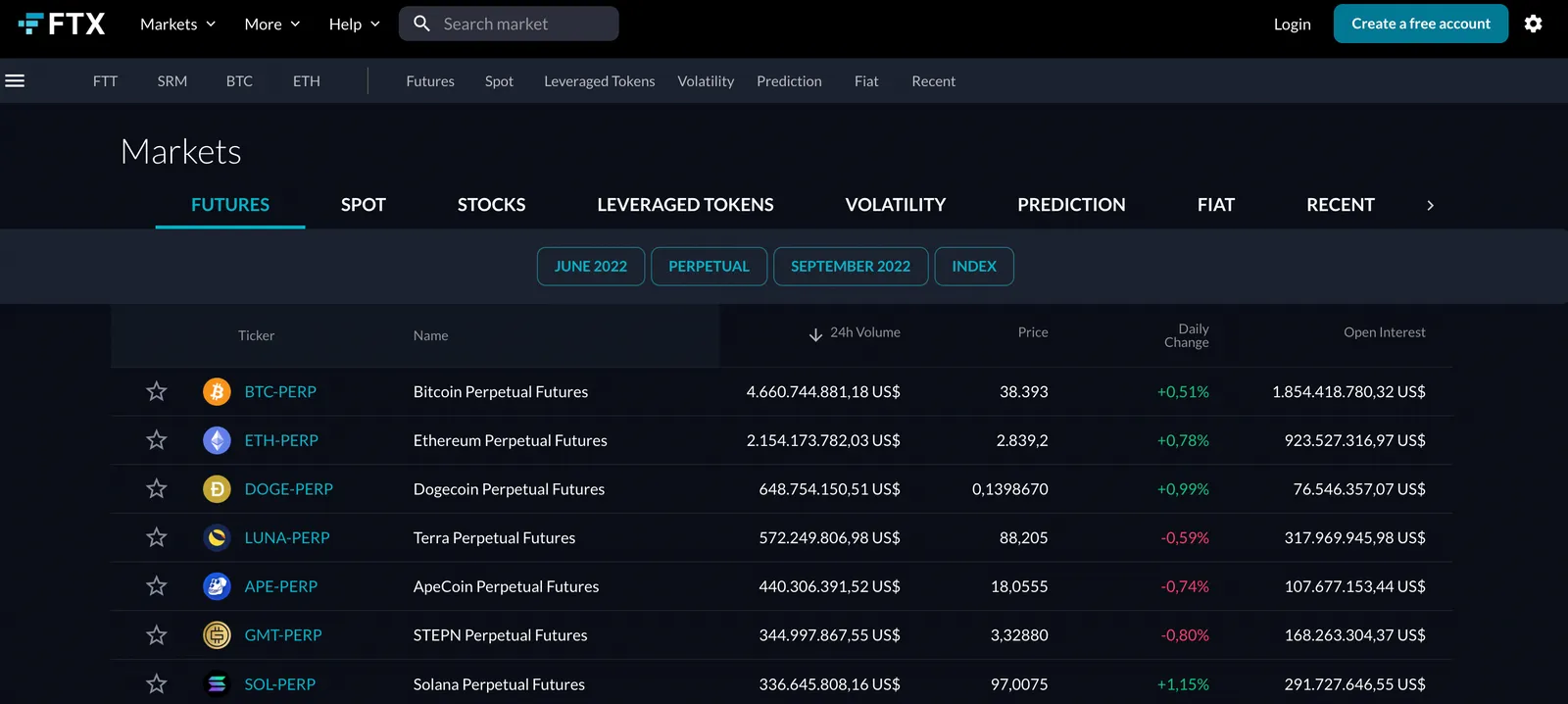Click the search magnifier icon
This screenshot has width=1568, height=704.
point(421,24)
